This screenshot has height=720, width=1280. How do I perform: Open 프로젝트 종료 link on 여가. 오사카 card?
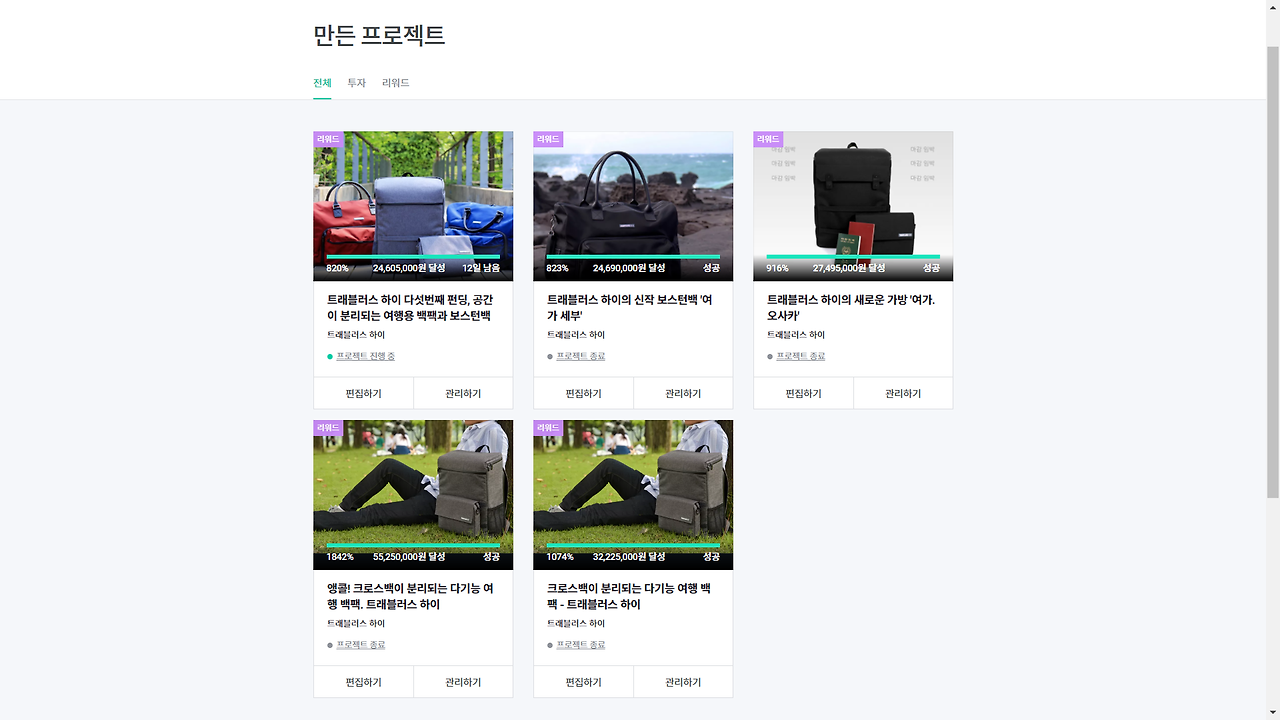801,356
